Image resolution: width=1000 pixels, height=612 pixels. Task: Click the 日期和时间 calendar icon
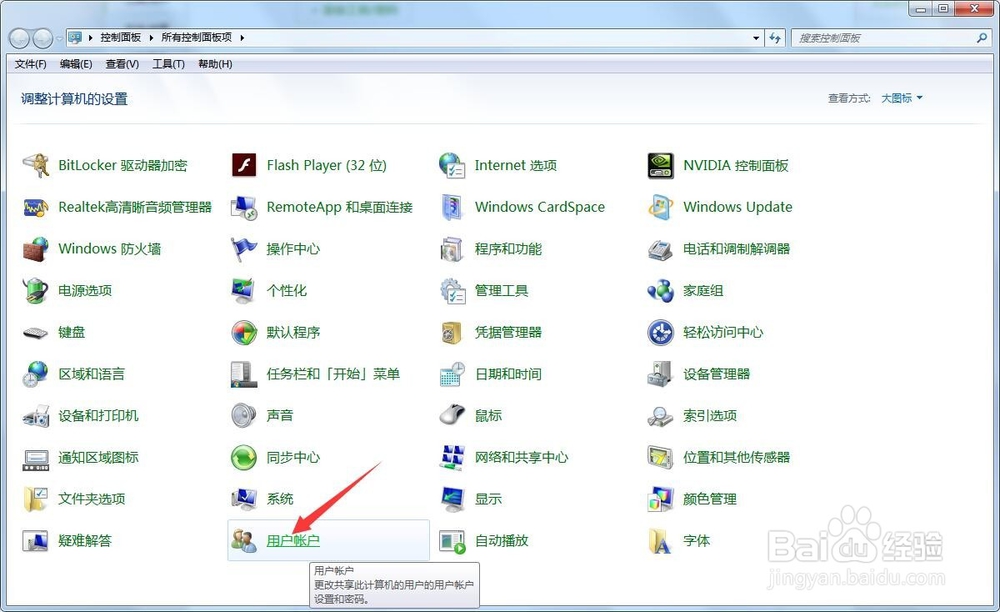point(452,374)
